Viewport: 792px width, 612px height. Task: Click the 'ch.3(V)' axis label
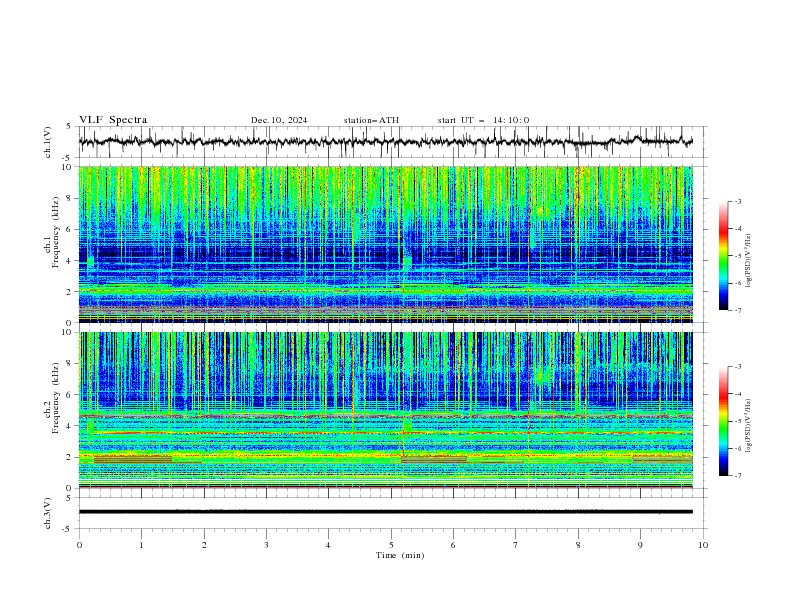(48, 513)
